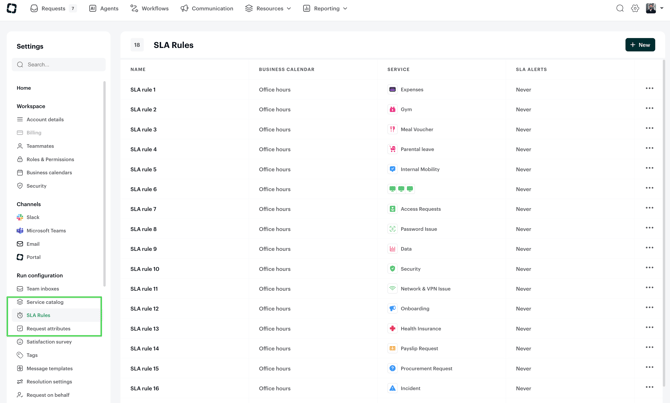This screenshot has height=403, width=670.
Task: Open Satisfaction survey settings
Action: click(x=49, y=342)
